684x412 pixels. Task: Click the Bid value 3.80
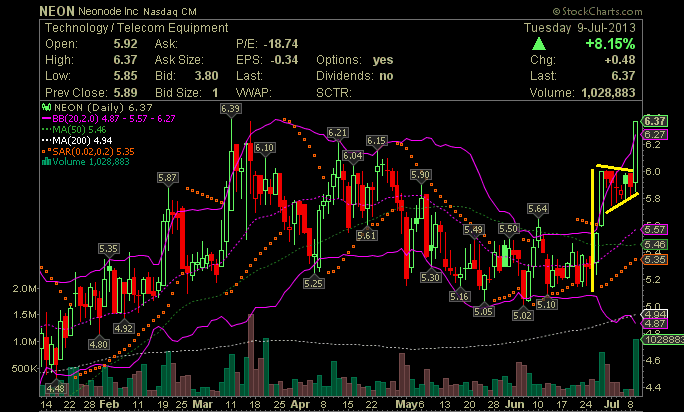(x=206, y=76)
